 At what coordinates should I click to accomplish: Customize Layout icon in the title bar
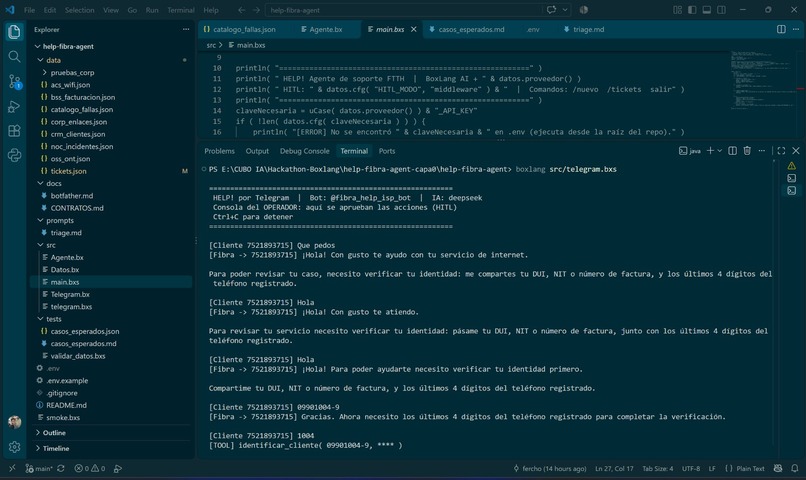coord(677,10)
